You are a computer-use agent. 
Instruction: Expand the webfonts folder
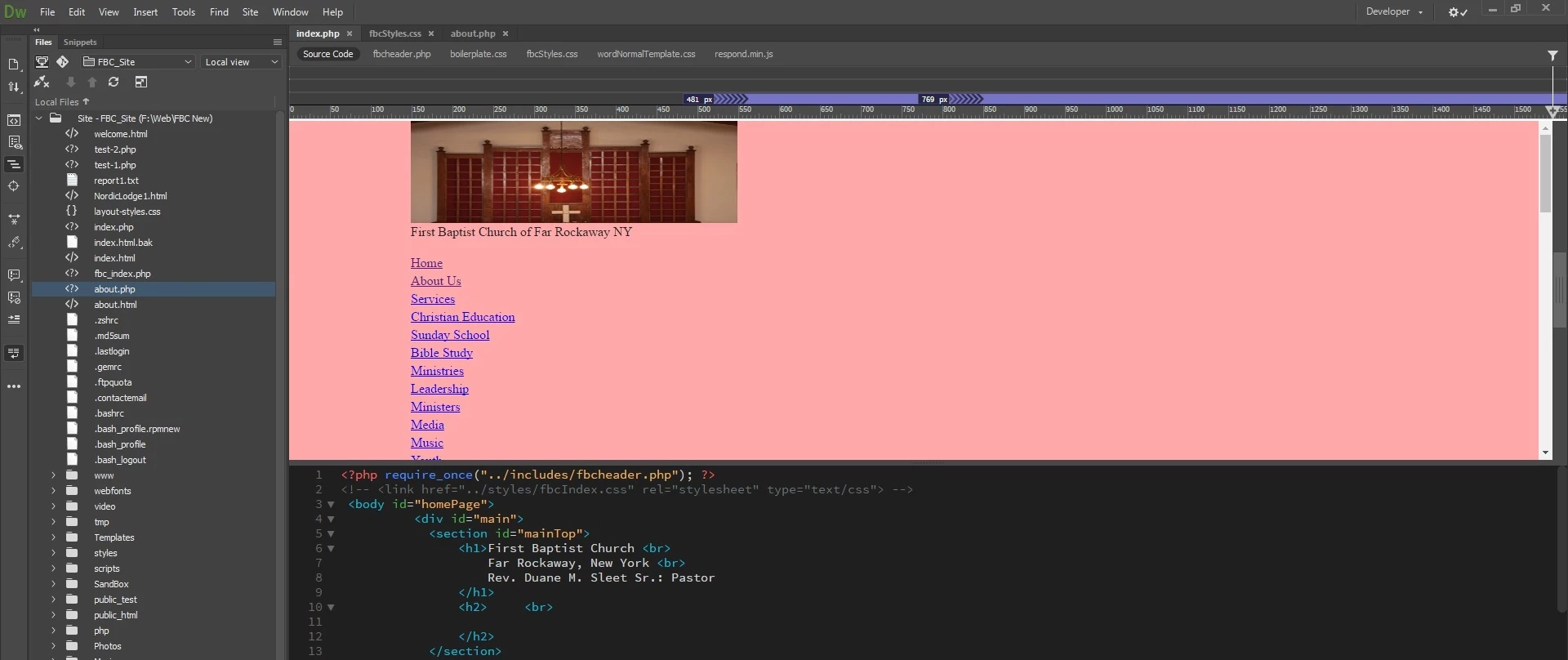[x=54, y=491]
